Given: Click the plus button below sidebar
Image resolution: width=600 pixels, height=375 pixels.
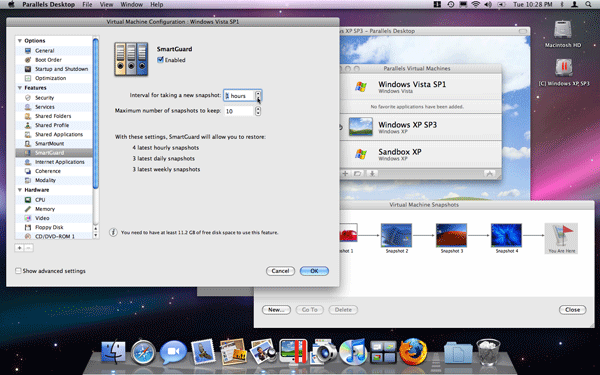Looking at the screenshot, I should pos(19,248).
